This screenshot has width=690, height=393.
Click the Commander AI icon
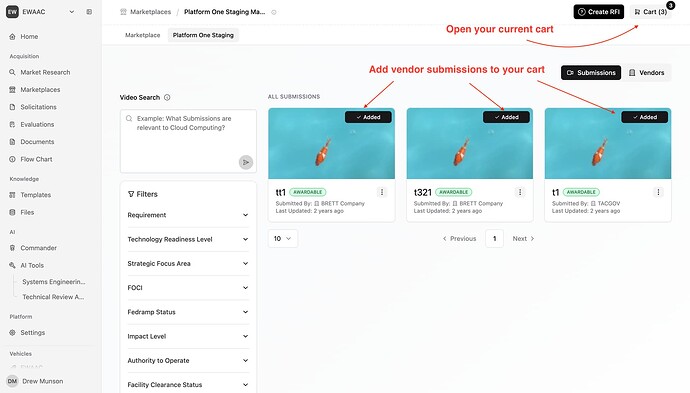[12, 248]
